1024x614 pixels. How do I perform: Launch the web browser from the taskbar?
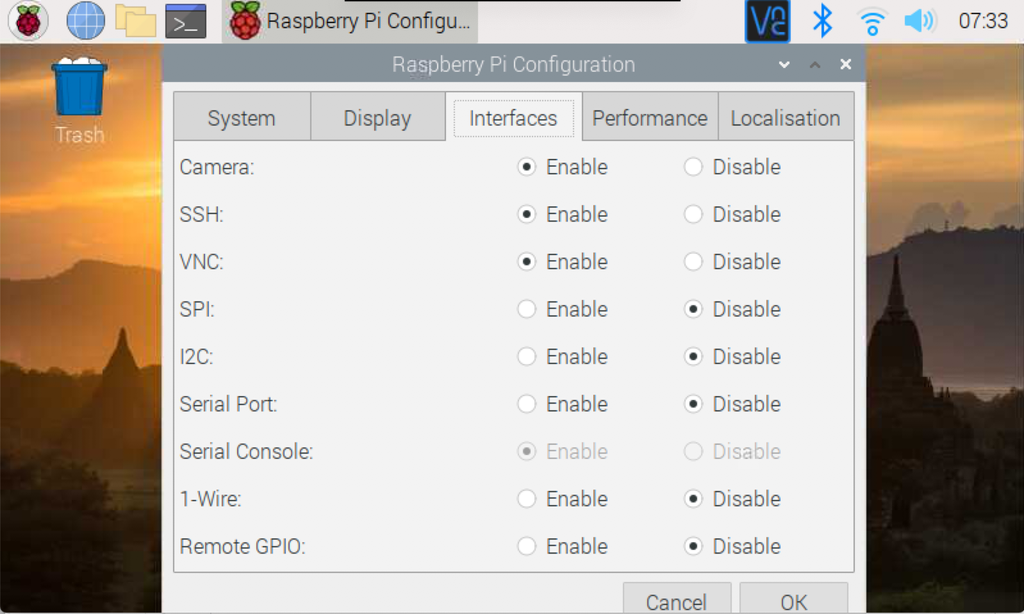click(x=84, y=20)
